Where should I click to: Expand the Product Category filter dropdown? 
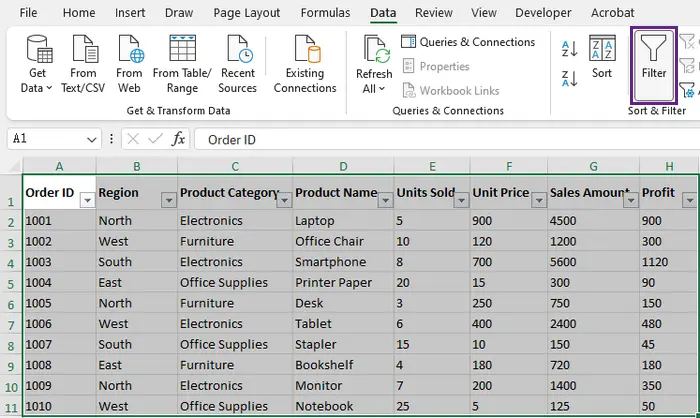pyautogui.click(x=283, y=200)
